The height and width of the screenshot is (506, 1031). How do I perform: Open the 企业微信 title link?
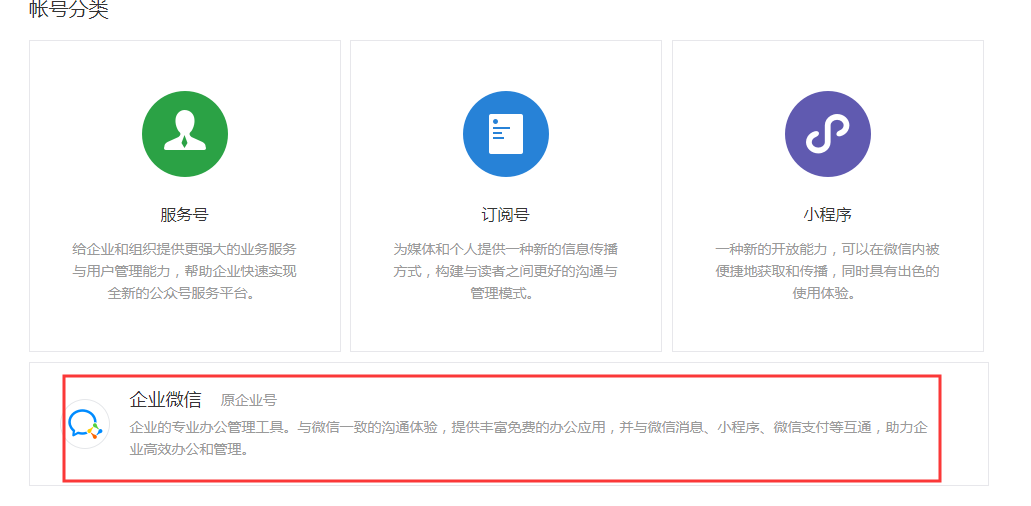(x=165, y=400)
